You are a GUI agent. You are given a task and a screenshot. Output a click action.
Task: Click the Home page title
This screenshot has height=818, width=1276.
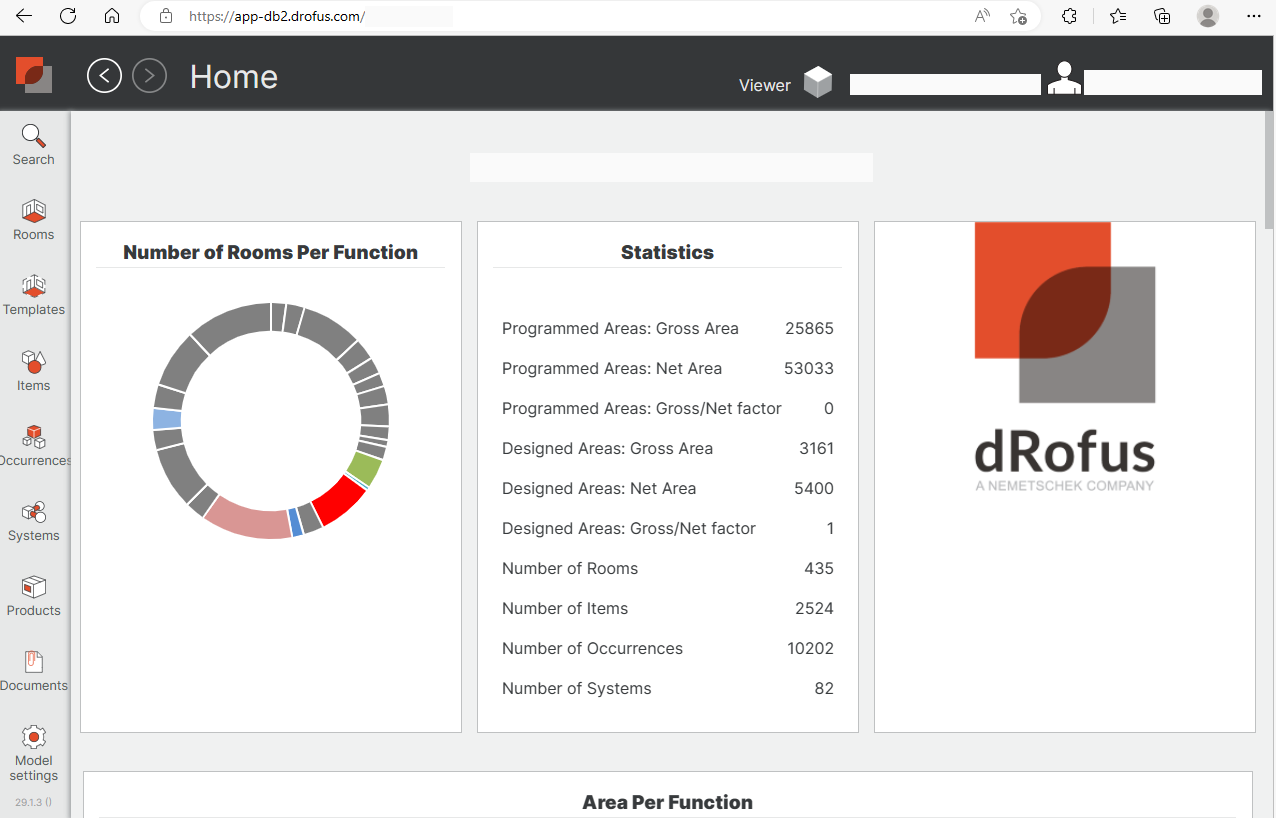pos(233,76)
